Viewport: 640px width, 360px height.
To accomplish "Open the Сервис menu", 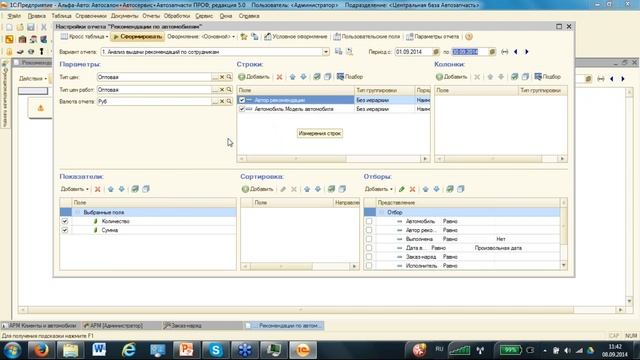I will click(204, 16).
